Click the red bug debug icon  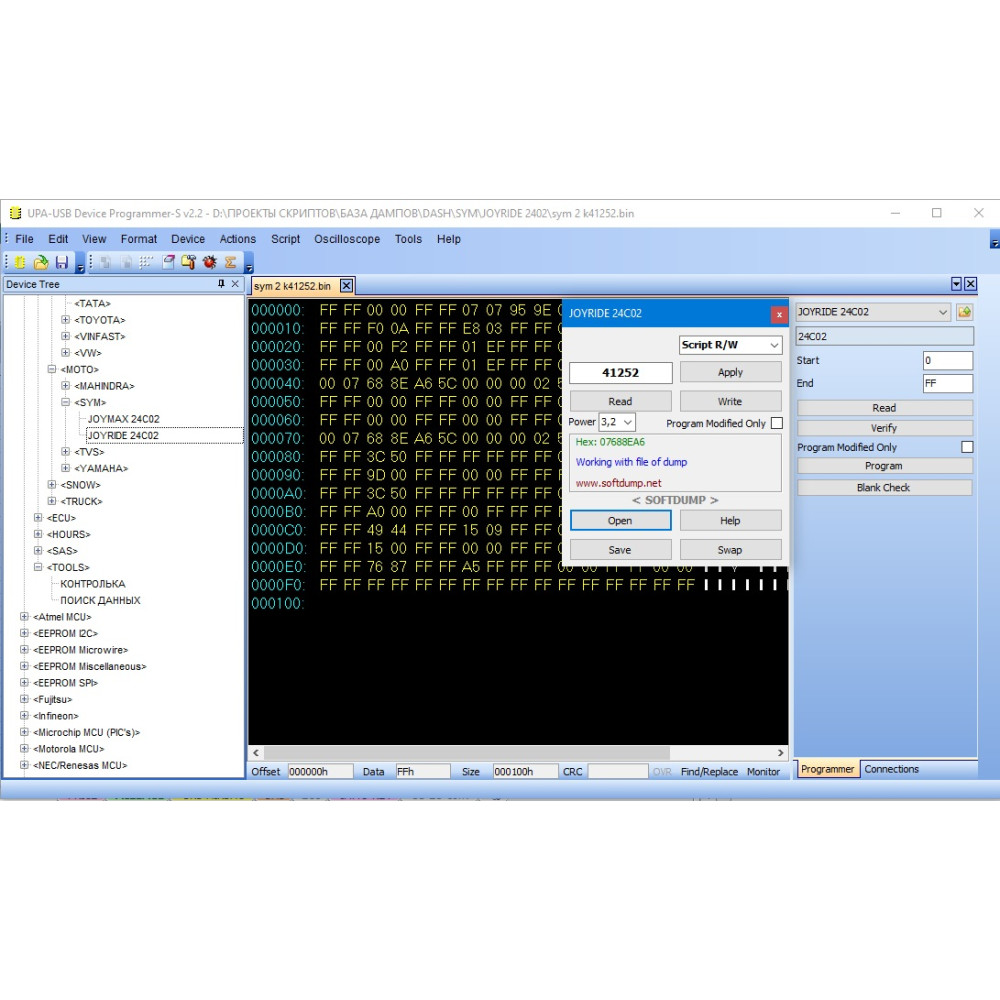pyautogui.click(x=209, y=262)
